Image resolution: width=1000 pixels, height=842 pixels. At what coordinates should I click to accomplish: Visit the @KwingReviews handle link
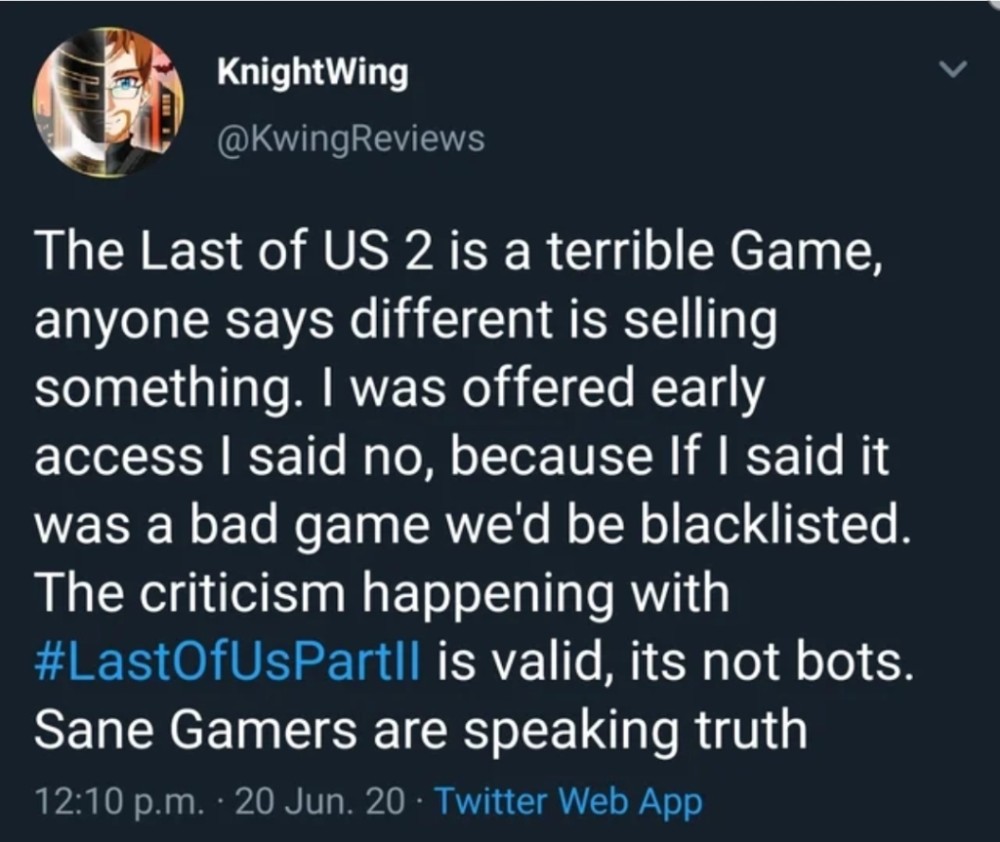click(349, 138)
